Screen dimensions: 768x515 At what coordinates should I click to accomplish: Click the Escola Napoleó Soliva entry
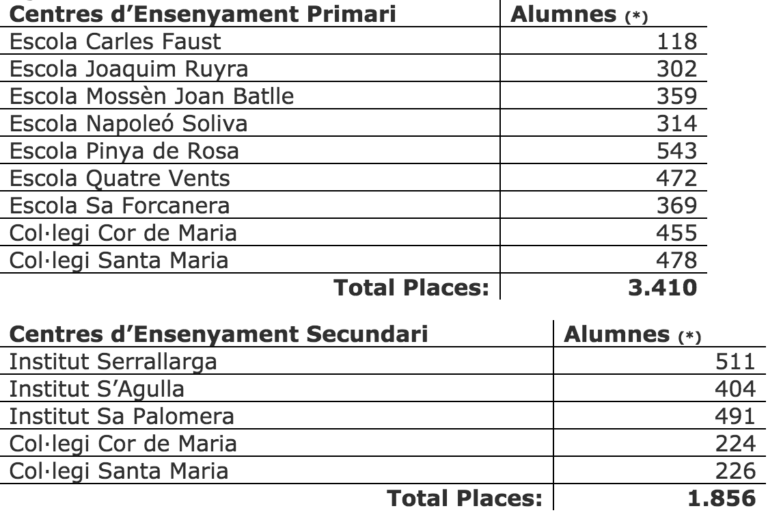tap(128, 124)
